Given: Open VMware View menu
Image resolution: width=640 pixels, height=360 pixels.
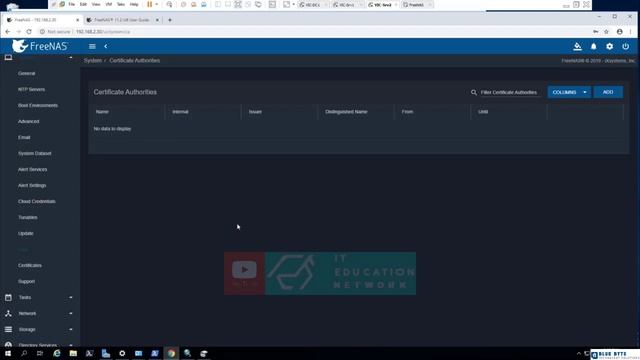Looking at the screenshot, I should tap(96, 4).
